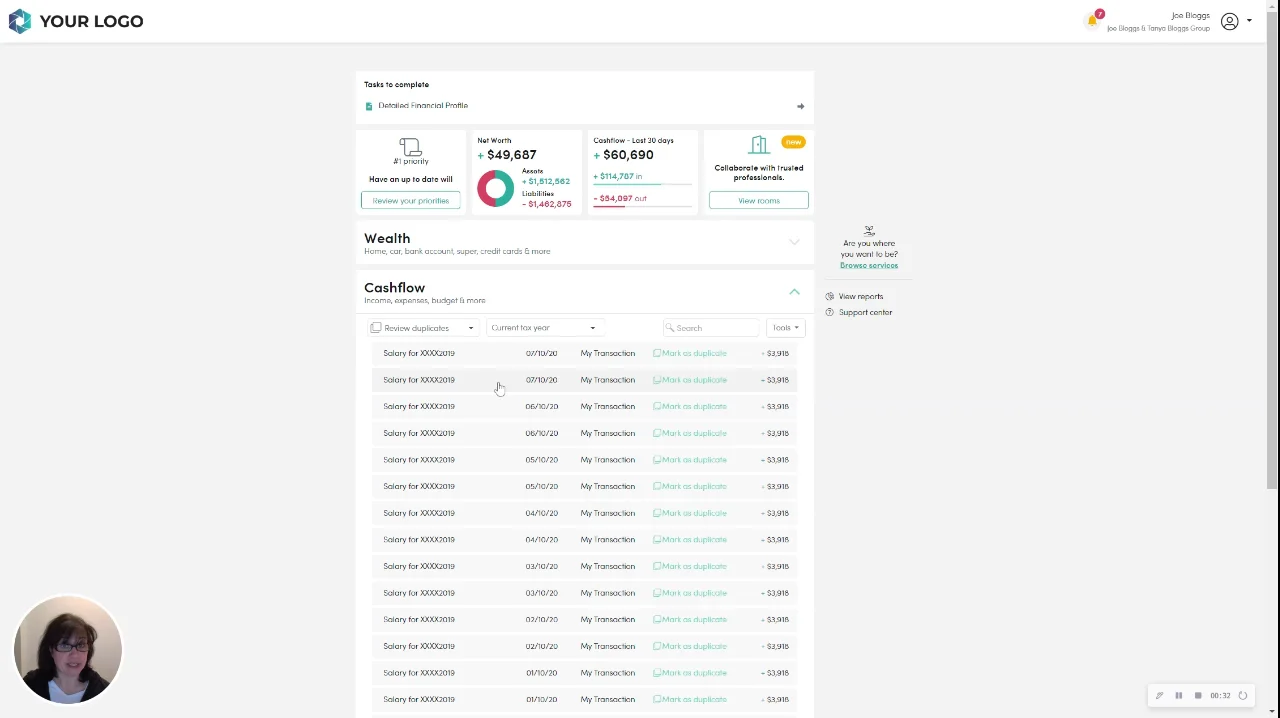1280x718 pixels.
Task: Open the notifications bell with 7 badge
Action: pyautogui.click(x=1094, y=19)
